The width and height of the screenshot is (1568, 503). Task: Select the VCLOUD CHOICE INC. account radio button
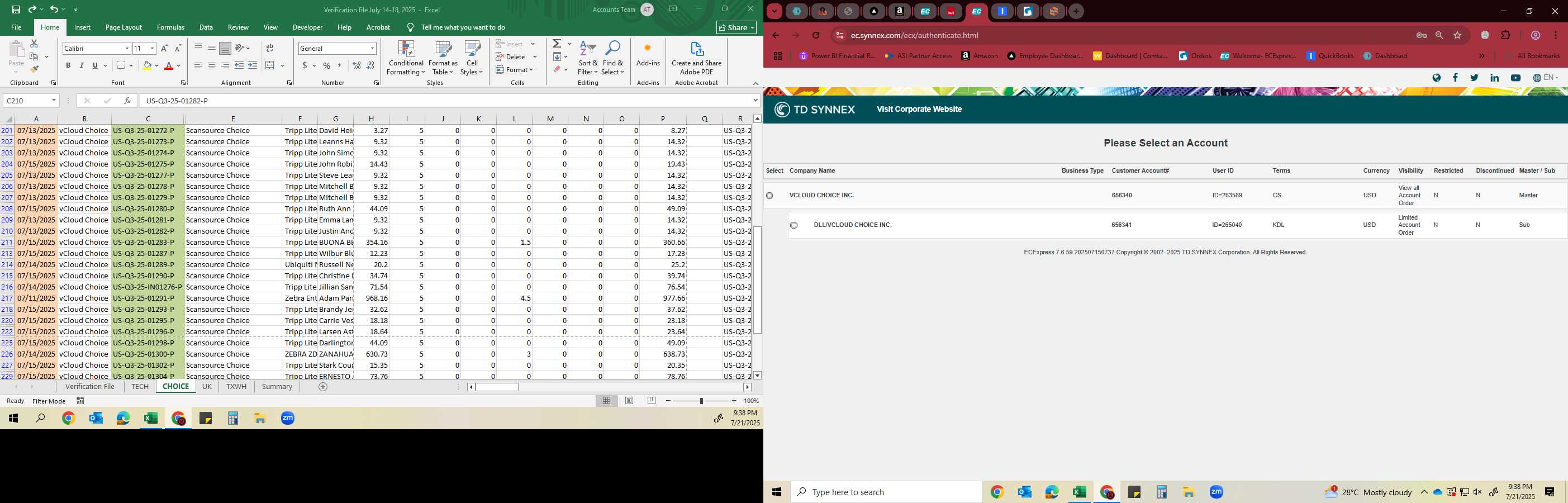coord(769,196)
